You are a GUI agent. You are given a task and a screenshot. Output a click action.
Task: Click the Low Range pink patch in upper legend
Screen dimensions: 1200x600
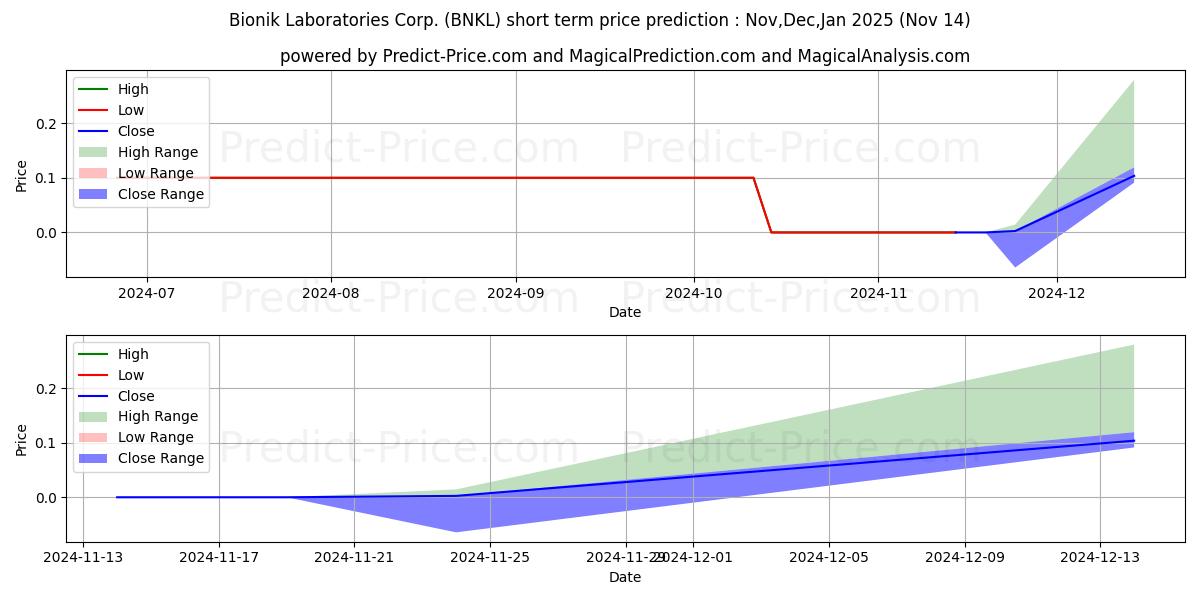click(x=96, y=173)
